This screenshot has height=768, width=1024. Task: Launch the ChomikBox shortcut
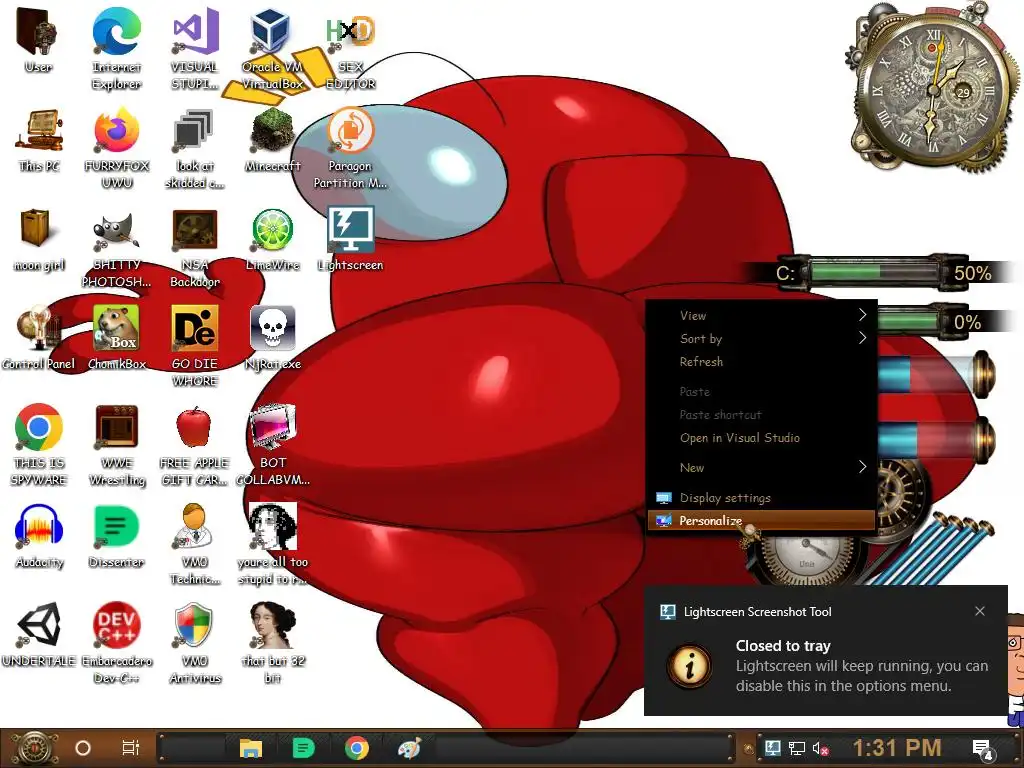coord(116,338)
